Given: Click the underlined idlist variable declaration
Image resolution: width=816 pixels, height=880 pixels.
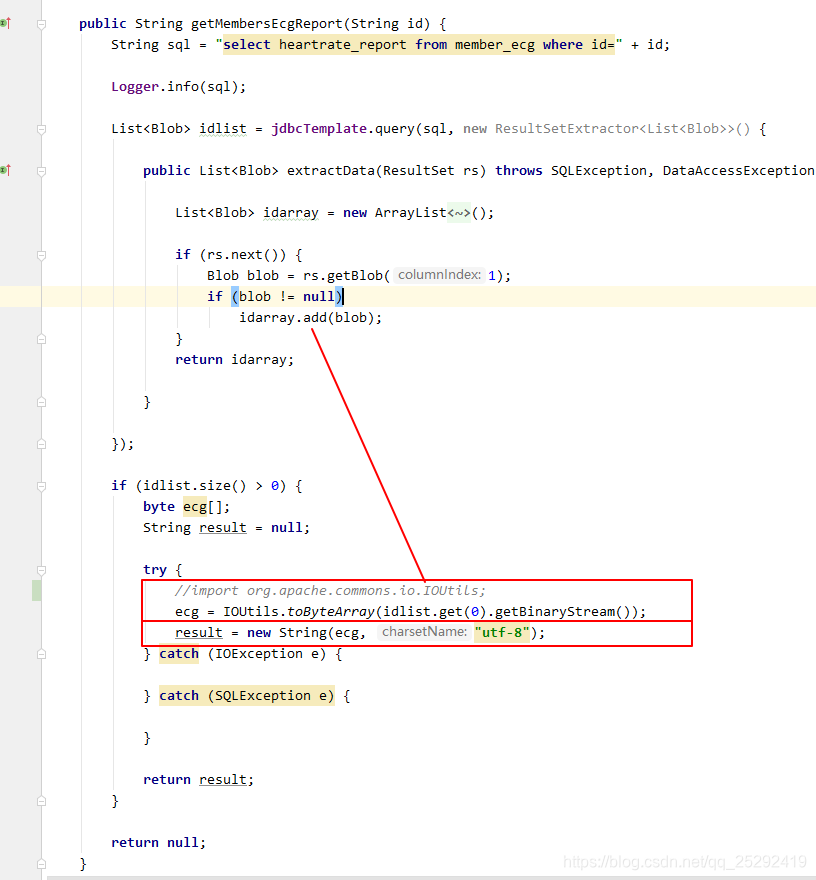Looking at the screenshot, I should tap(223, 129).
